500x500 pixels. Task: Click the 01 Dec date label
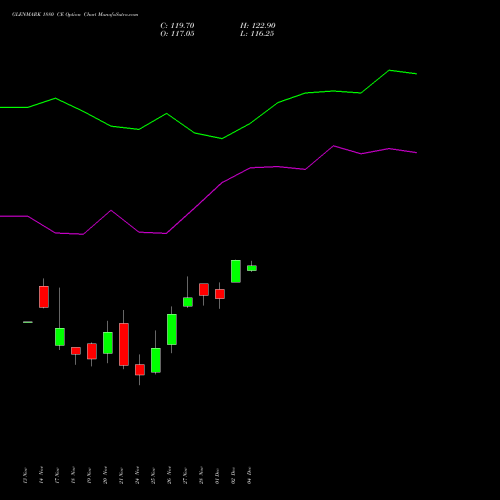217,475
